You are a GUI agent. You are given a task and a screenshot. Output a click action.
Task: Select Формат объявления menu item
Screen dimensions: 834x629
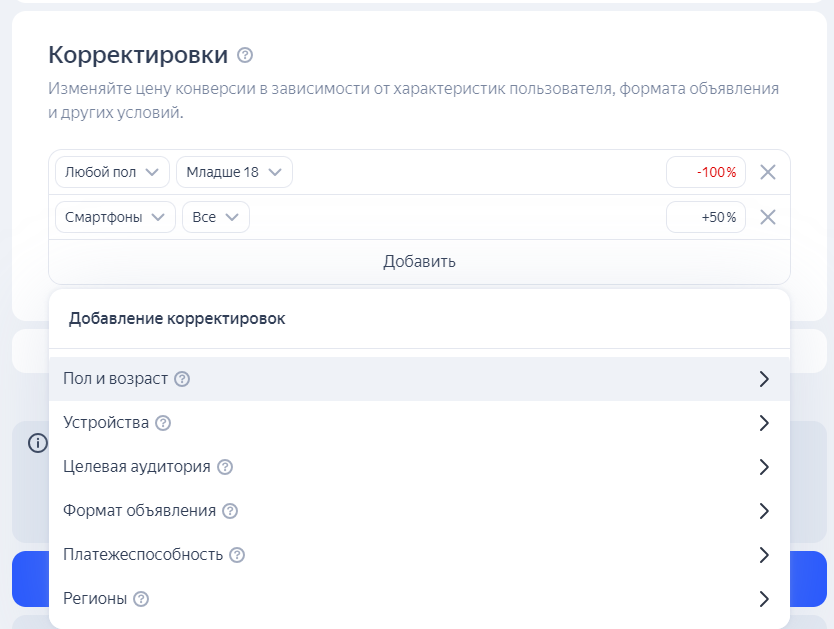point(419,511)
